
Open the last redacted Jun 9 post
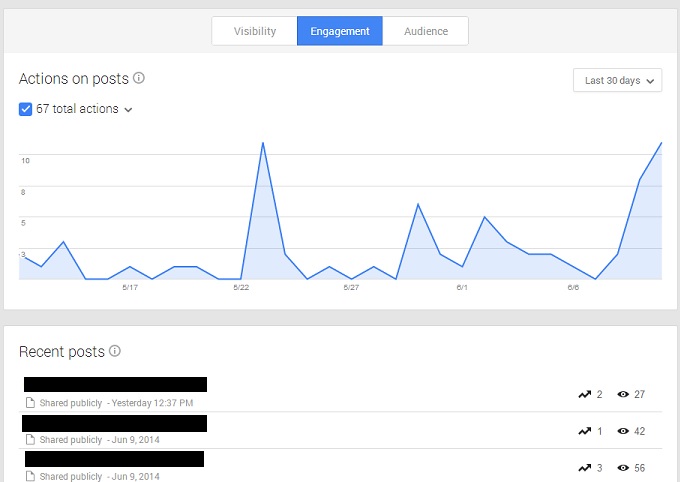114,459
